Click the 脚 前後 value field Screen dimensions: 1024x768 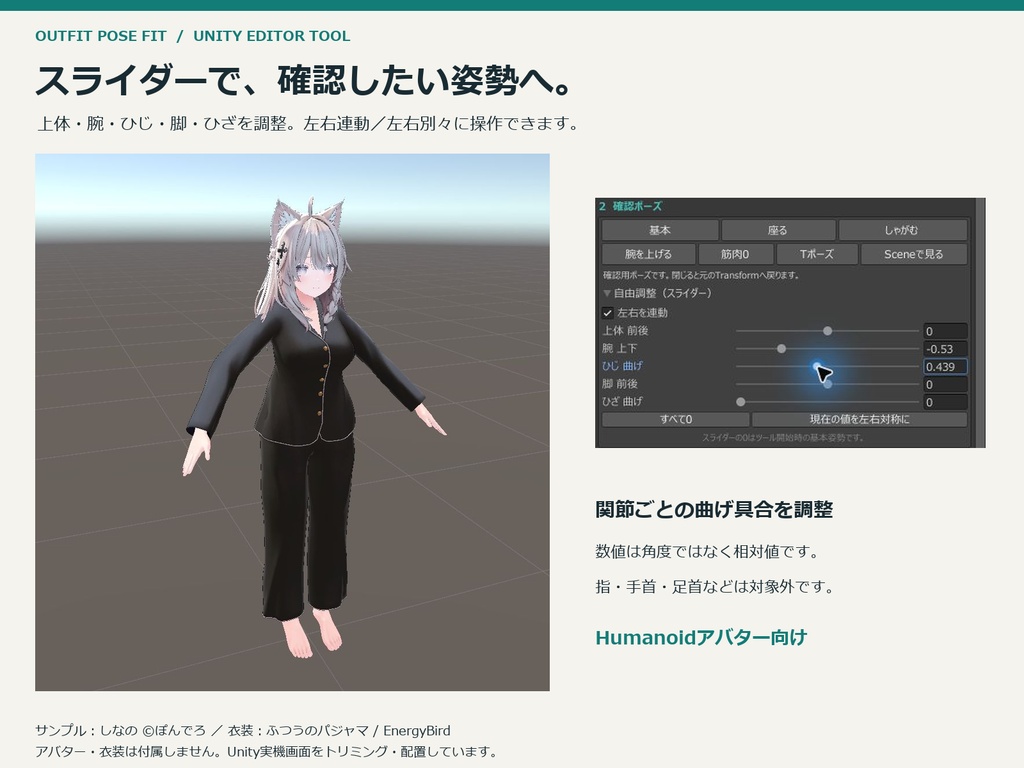[945, 385]
